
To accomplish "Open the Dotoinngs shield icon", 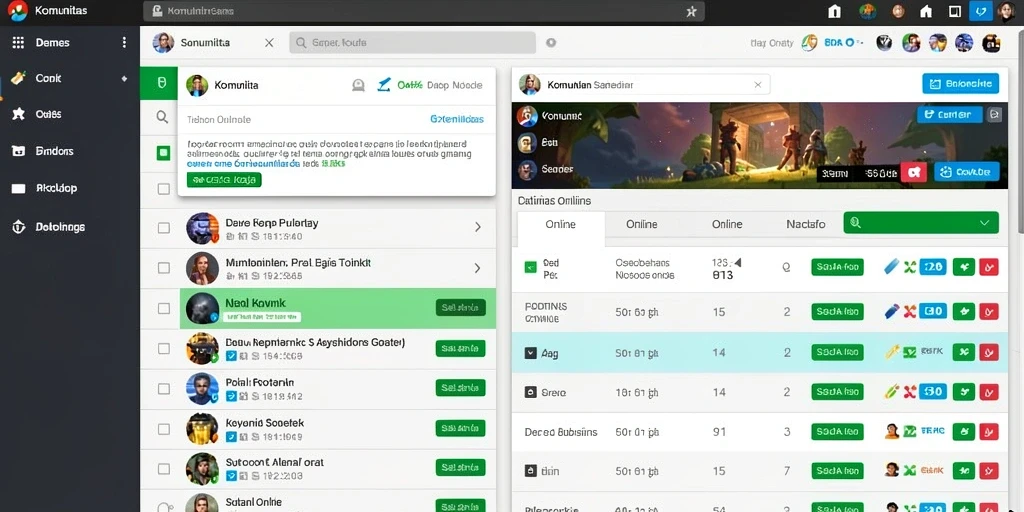I will pyautogui.click(x=18, y=227).
